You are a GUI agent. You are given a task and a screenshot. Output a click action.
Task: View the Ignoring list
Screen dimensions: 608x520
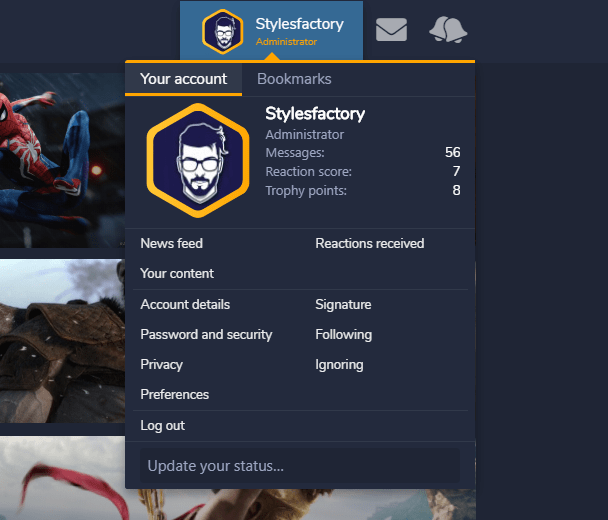(339, 365)
